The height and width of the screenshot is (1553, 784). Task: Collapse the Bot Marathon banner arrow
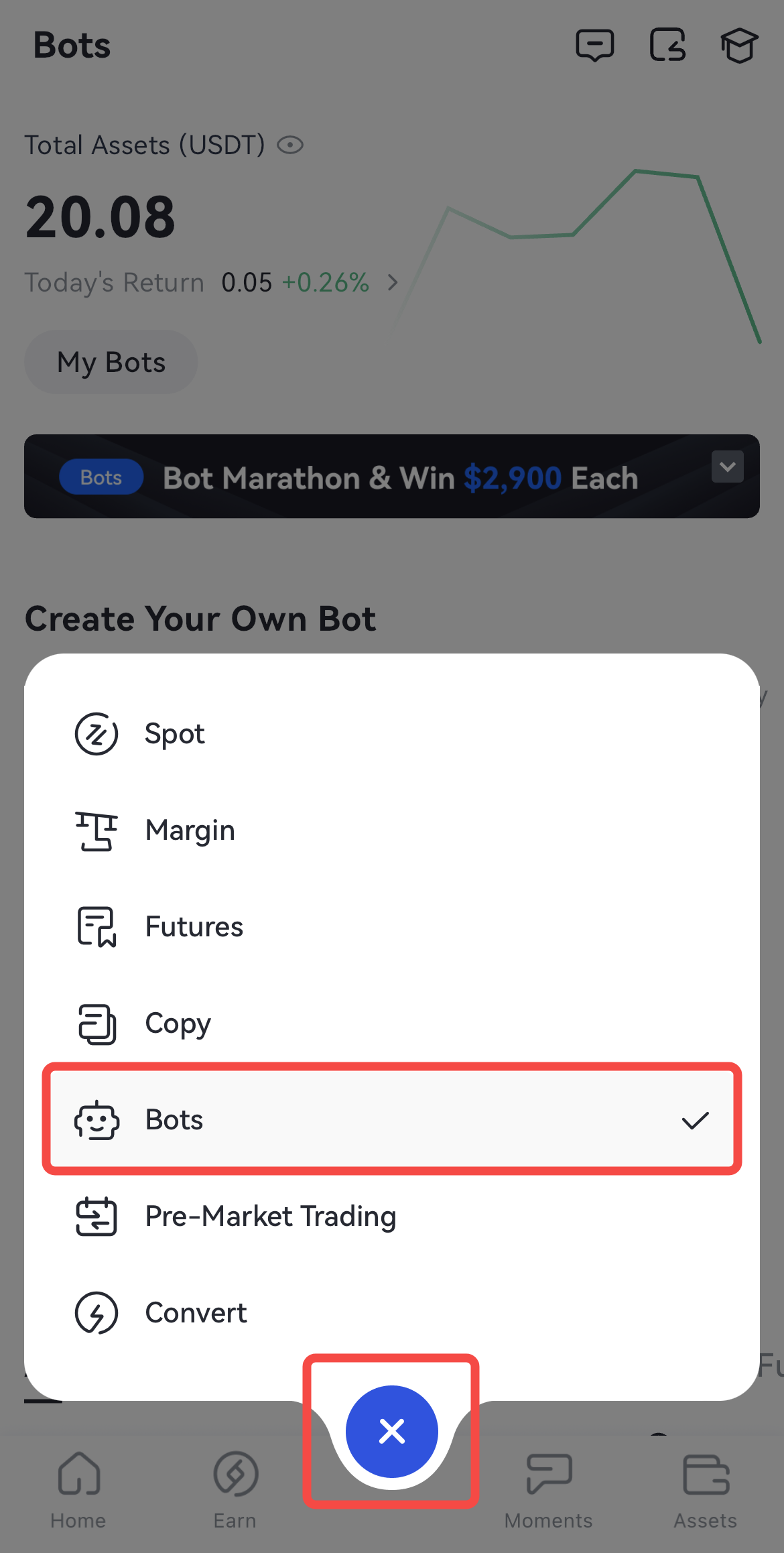(x=727, y=467)
